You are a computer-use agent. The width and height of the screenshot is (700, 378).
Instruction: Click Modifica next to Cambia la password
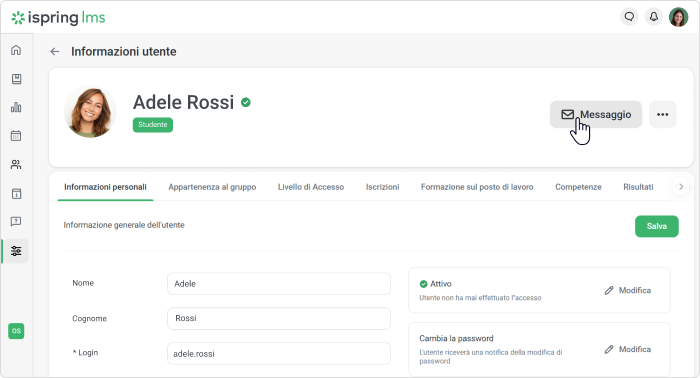click(628, 349)
